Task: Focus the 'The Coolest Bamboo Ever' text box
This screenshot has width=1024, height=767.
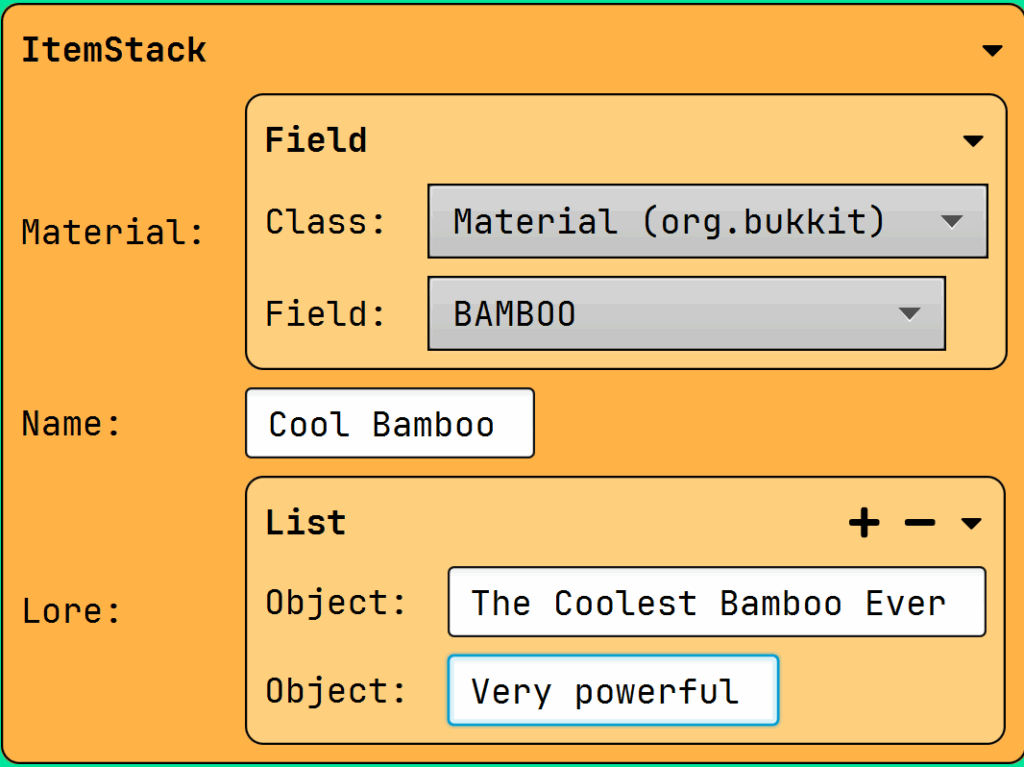Action: point(716,603)
